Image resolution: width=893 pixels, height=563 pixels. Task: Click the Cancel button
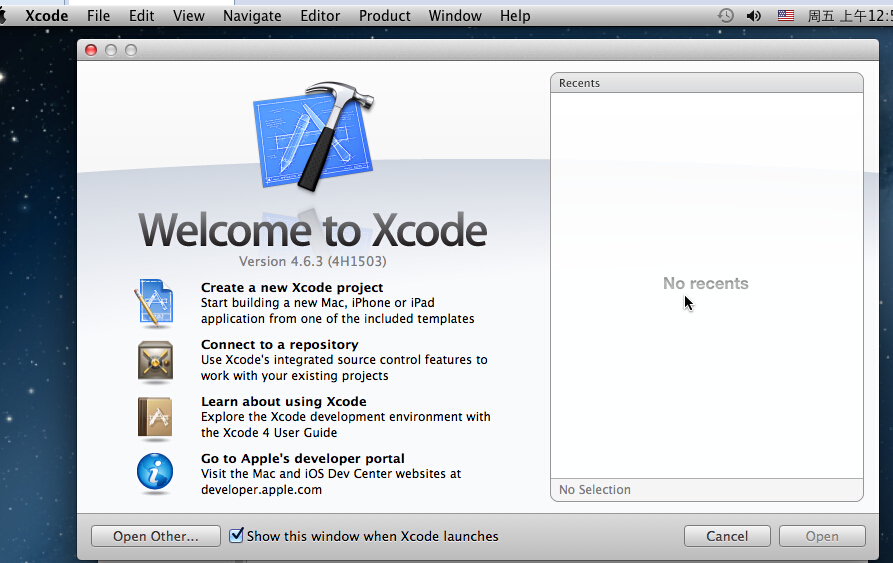click(x=727, y=536)
